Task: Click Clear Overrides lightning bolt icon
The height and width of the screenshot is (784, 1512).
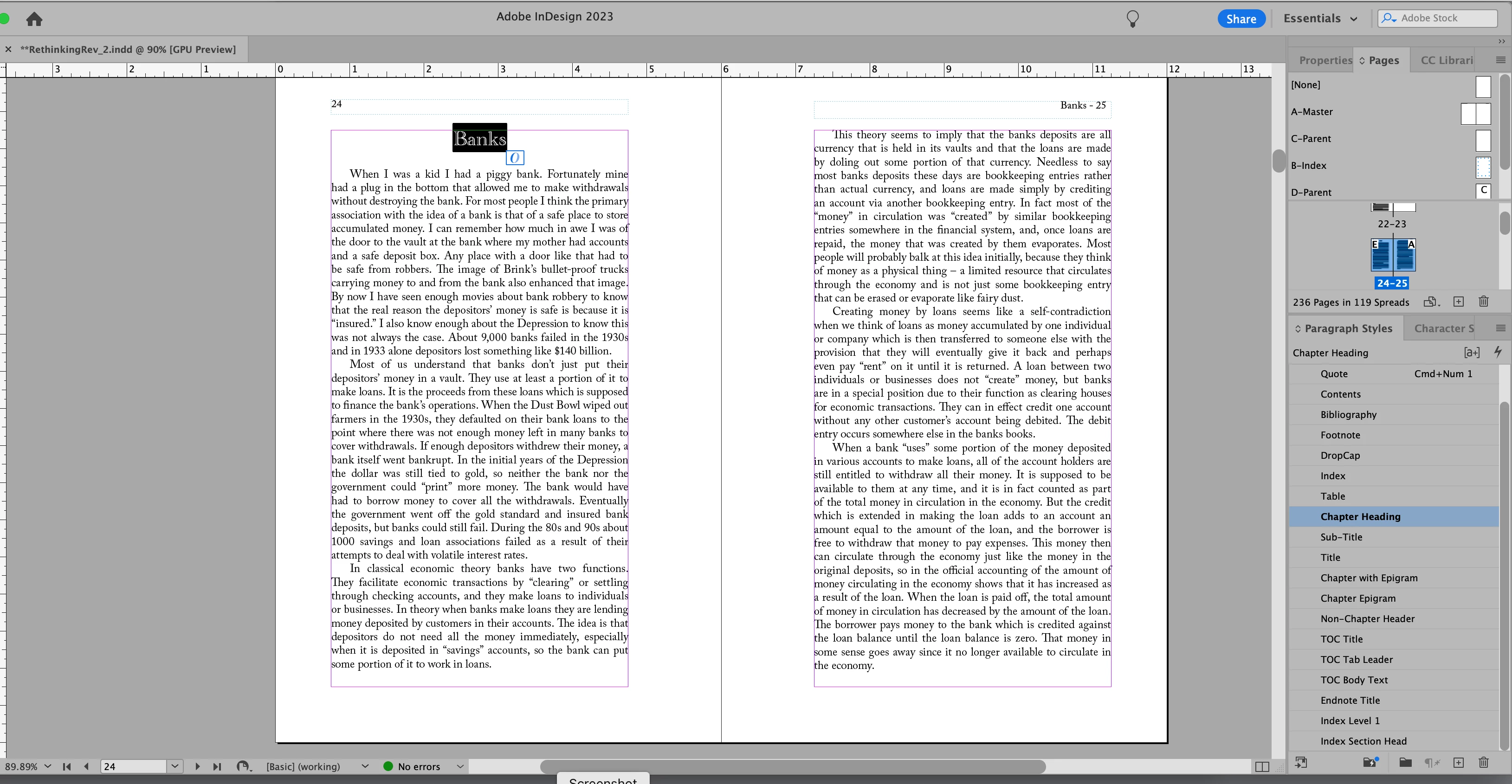Action: (x=1498, y=352)
